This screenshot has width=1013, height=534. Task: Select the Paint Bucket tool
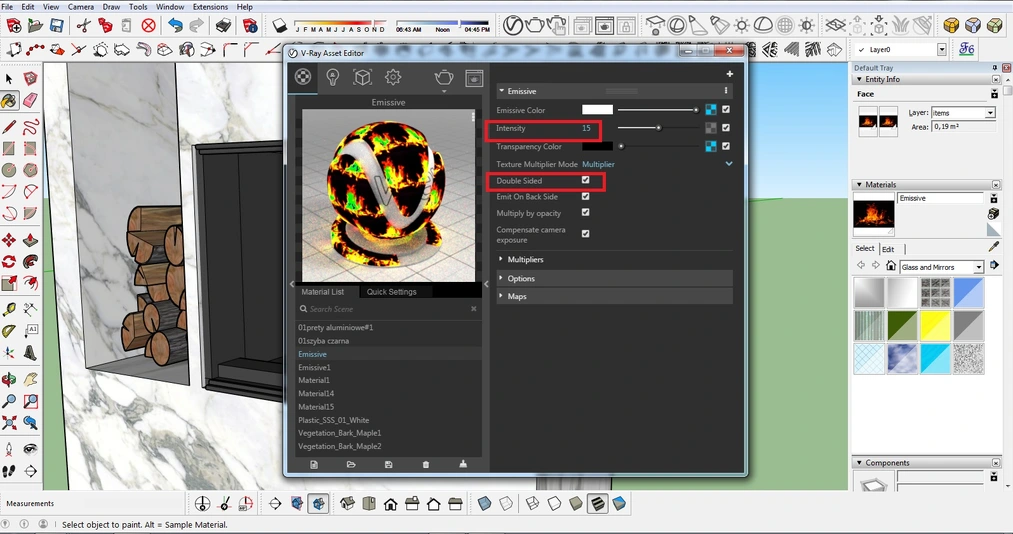[x=10, y=101]
